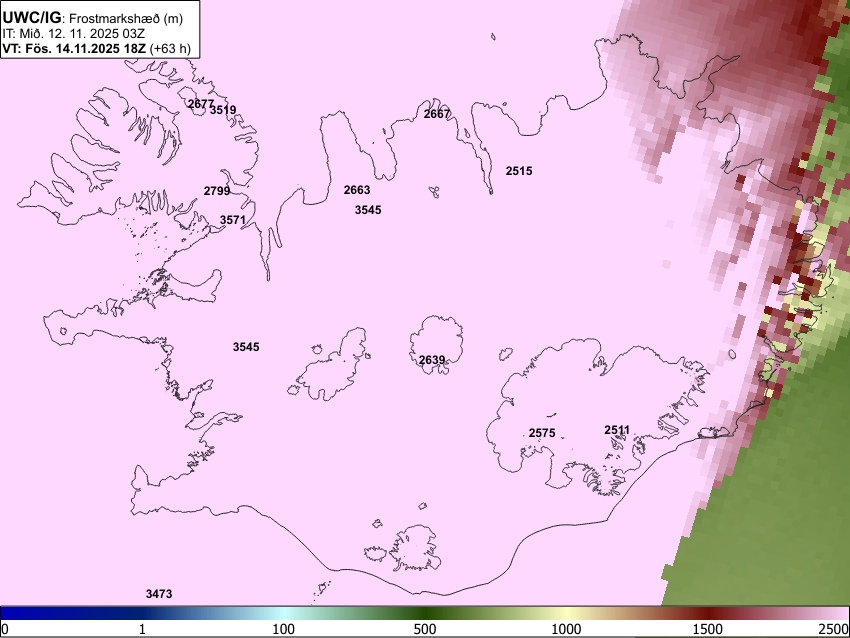The height and width of the screenshot is (638, 850).
Task: Click the 2575 value on Vatnajökull
Action: (542, 433)
